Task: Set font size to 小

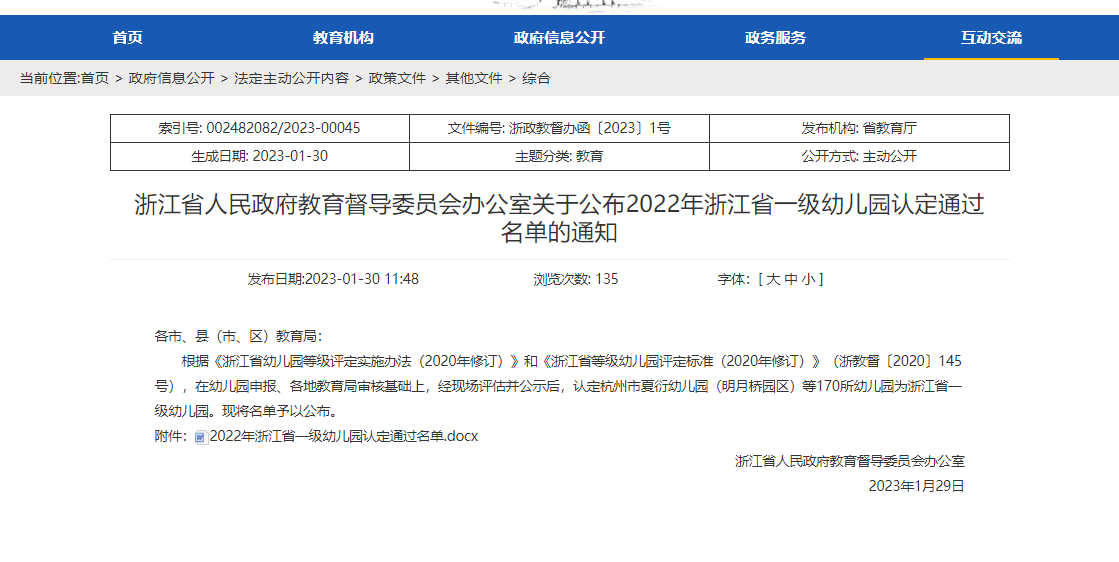Action: click(x=808, y=279)
